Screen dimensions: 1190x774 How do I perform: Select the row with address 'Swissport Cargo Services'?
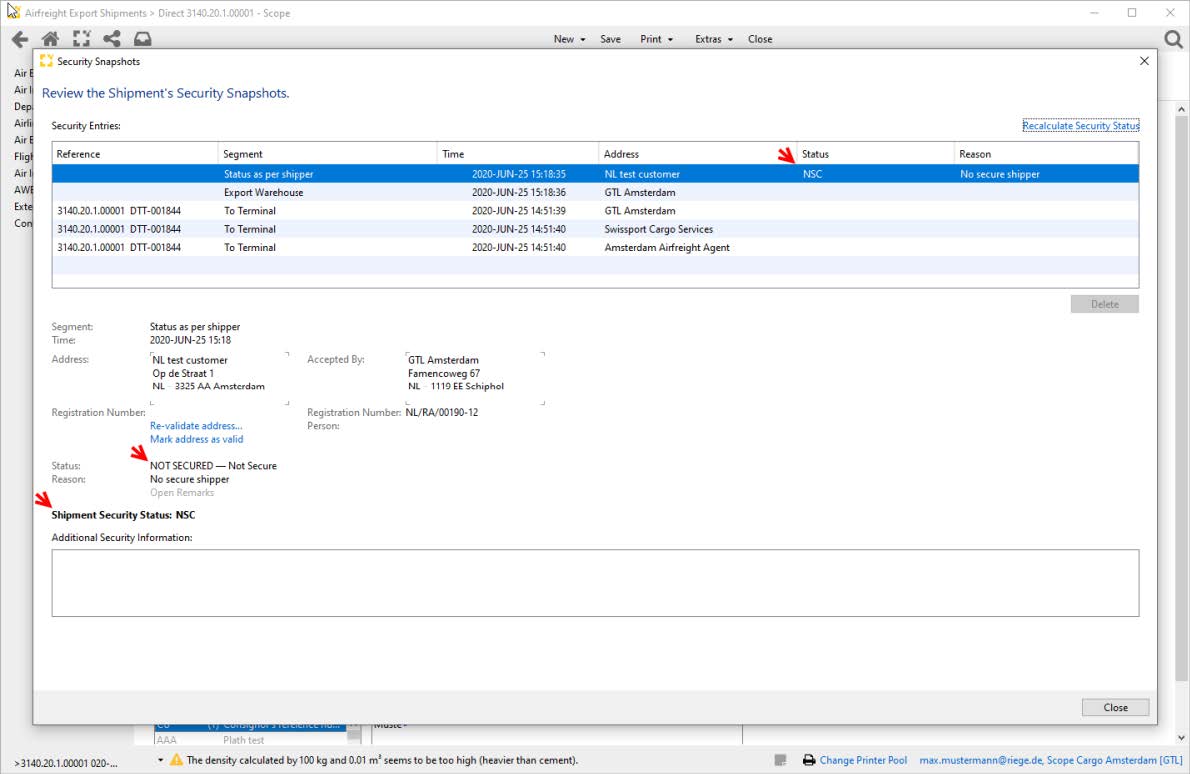click(x=595, y=228)
